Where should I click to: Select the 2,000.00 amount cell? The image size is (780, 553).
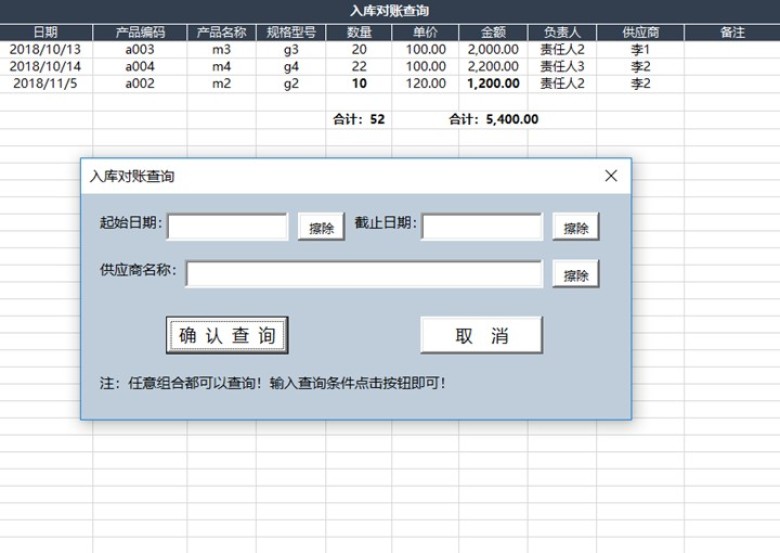(493, 50)
